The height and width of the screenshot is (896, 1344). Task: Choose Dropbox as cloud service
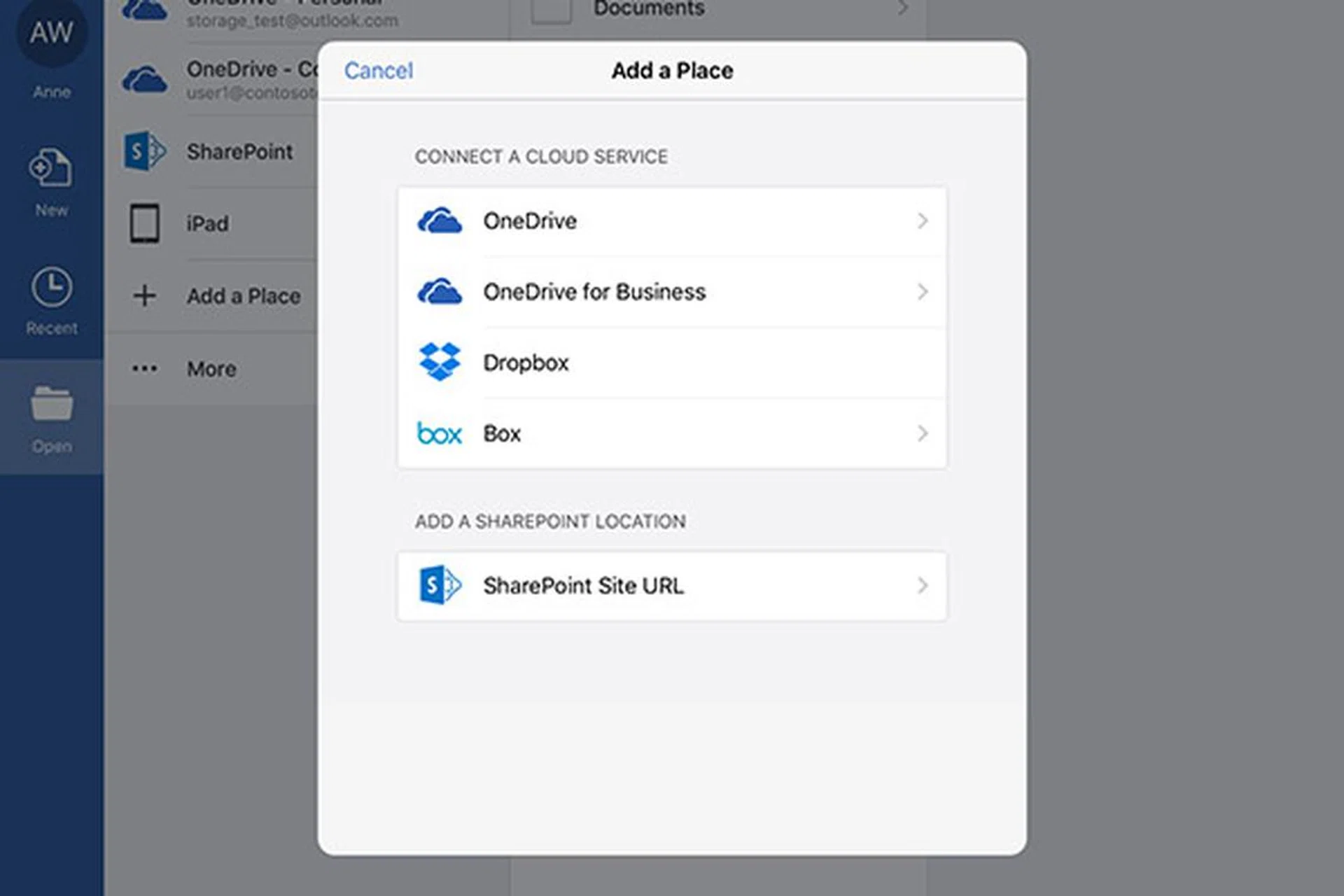[526, 363]
